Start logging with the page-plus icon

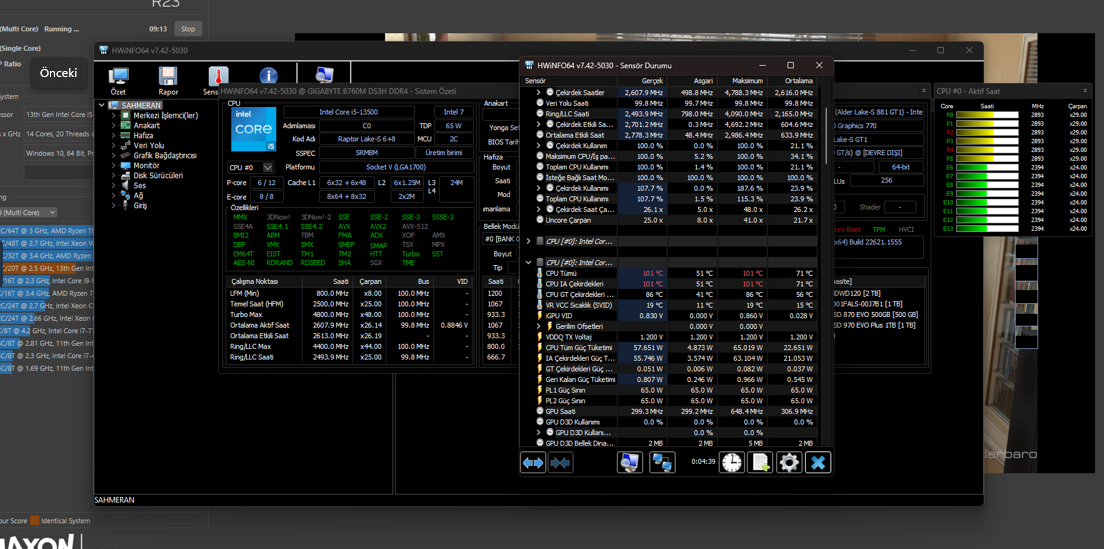click(760, 462)
